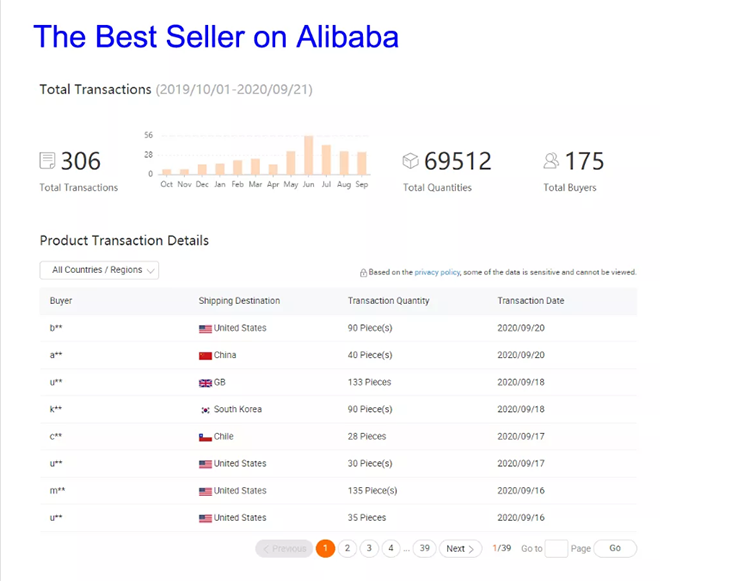Jump to page 39 in pagination
750x581 pixels.
tap(425, 549)
